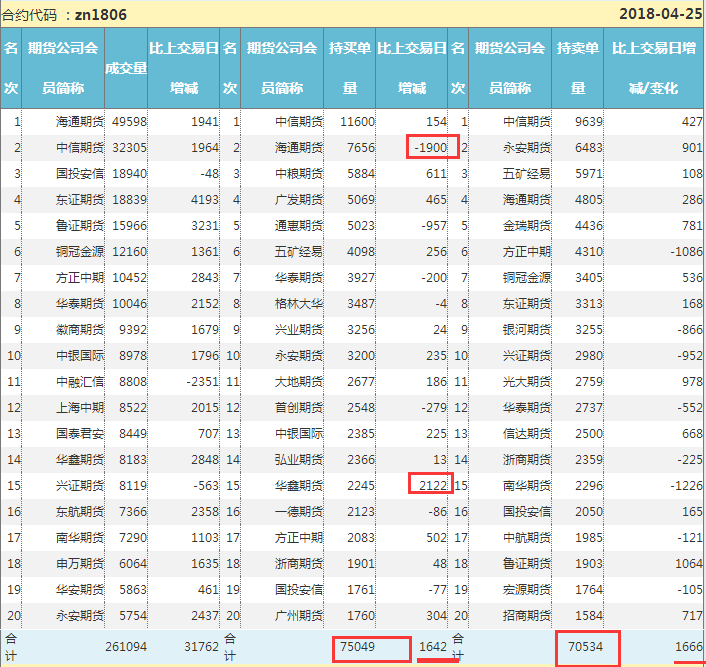This screenshot has height=667, width=706.
Task: Select 鲁证期货 in volume ranking row 5
Action: coord(80,226)
